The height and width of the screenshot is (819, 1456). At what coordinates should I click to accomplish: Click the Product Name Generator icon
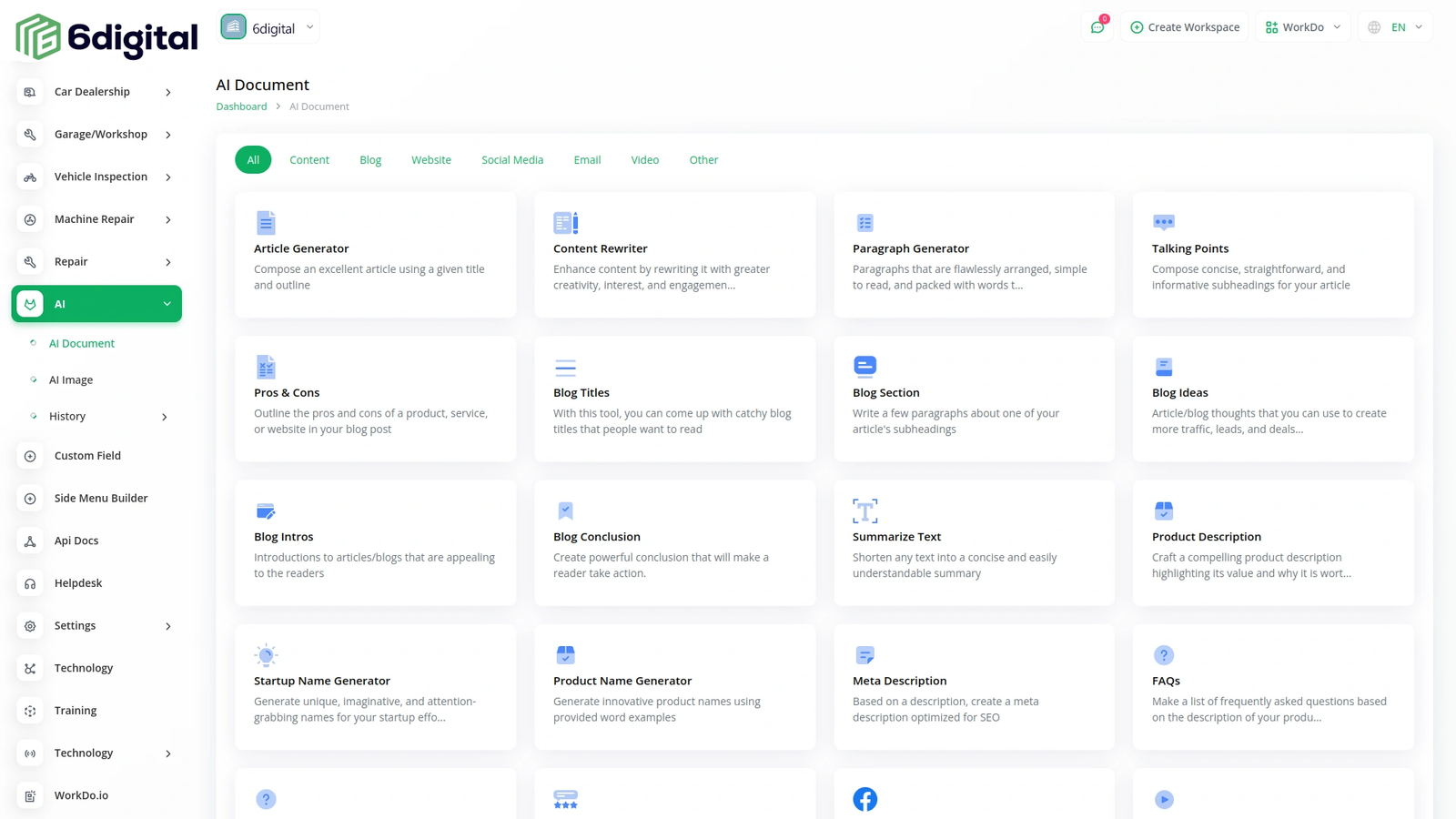pos(565,654)
